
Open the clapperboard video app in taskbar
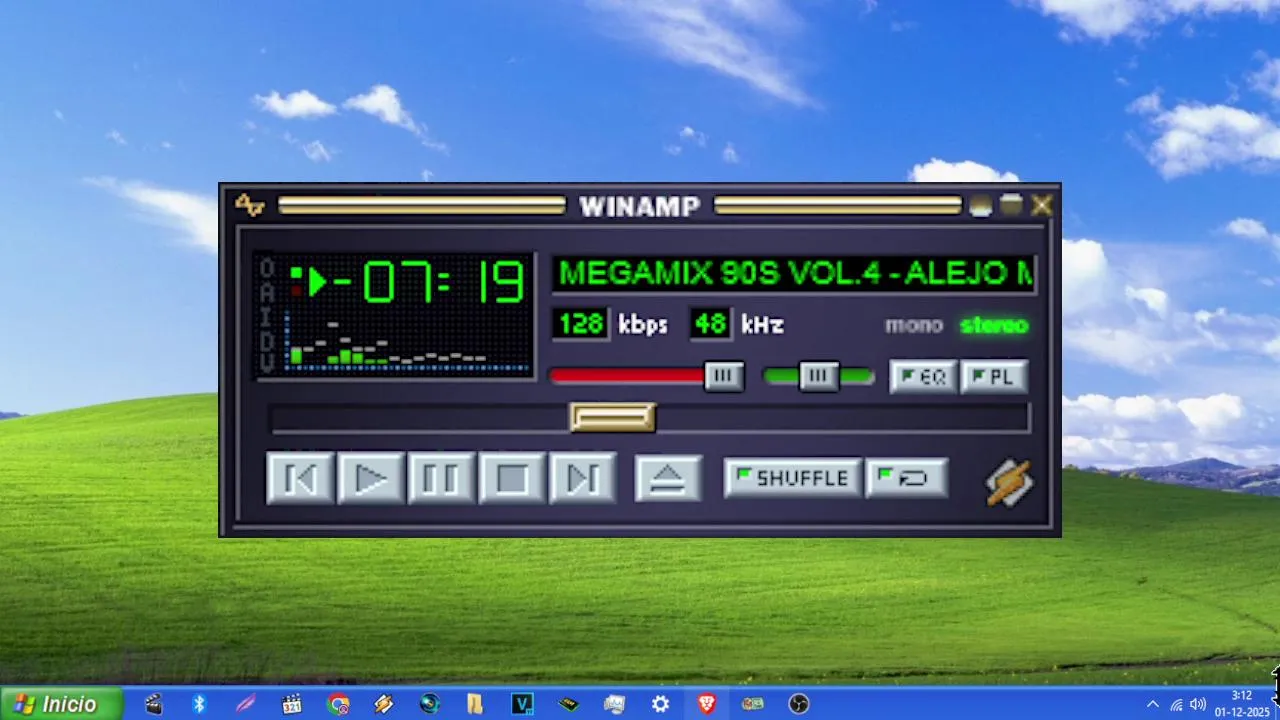[x=153, y=704]
